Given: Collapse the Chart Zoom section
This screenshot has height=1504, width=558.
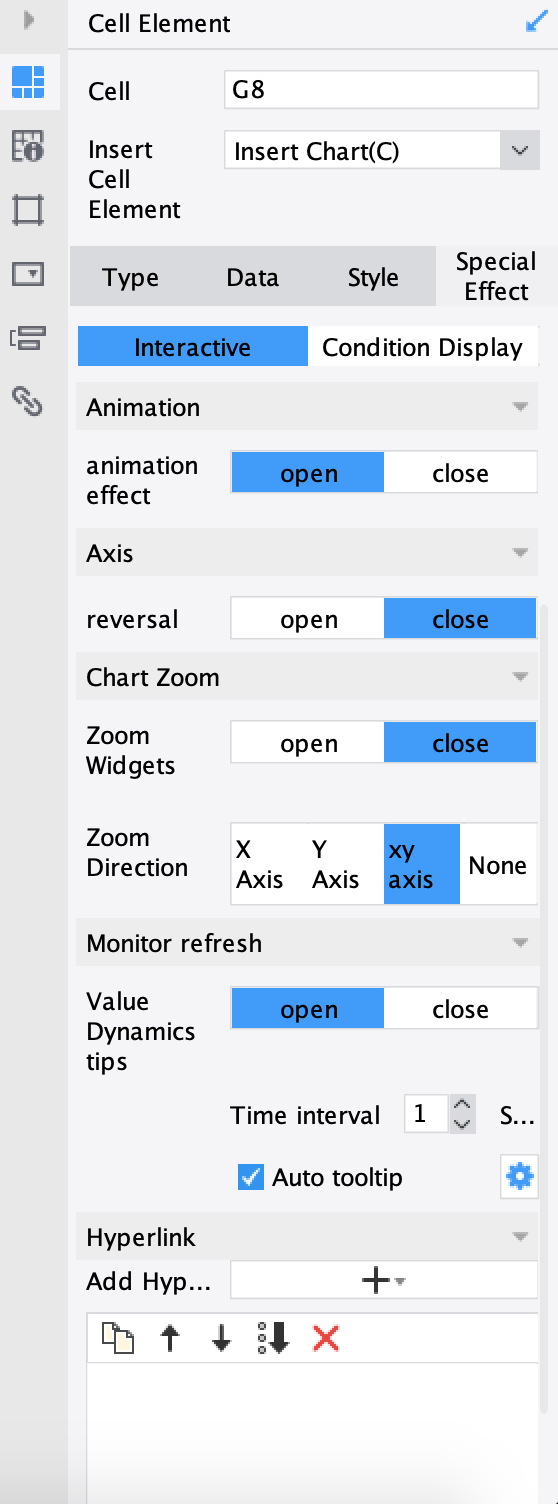Looking at the screenshot, I should tap(519, 677).
